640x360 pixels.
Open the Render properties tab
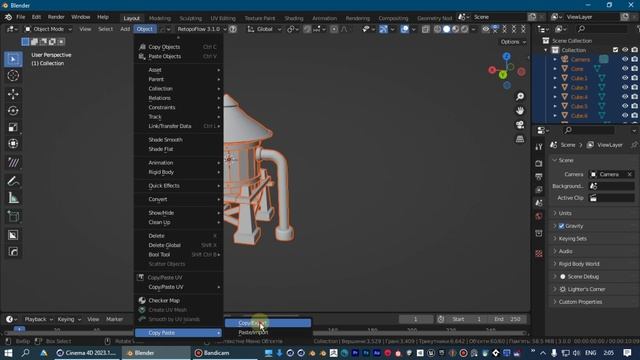[x=539, y=163]
